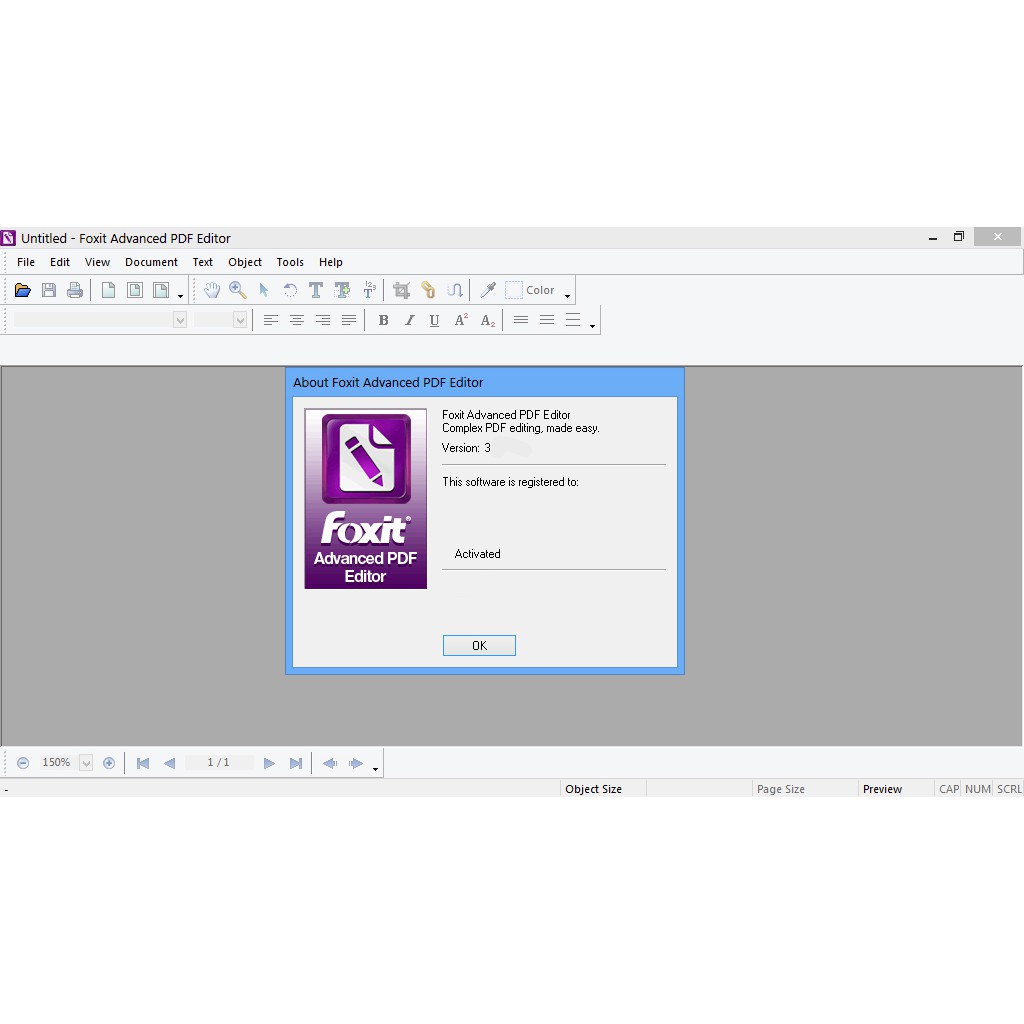Click the Color swatch box
1024x1024 pixels.
pyautogui.click(x=514, y=290)
